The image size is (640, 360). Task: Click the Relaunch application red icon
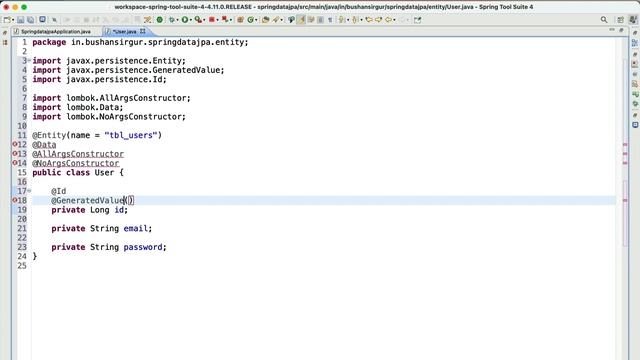224,19
